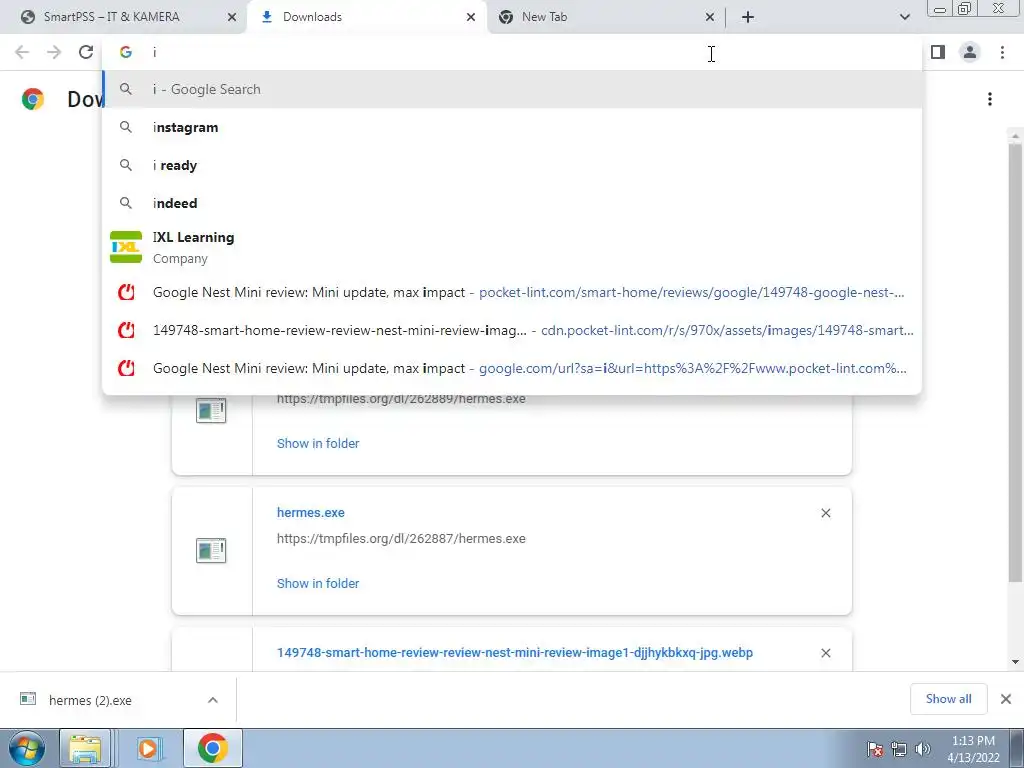1024x768 pixels.
Task: Open Chrome's three-dot menu
Action: point(1002,52)
